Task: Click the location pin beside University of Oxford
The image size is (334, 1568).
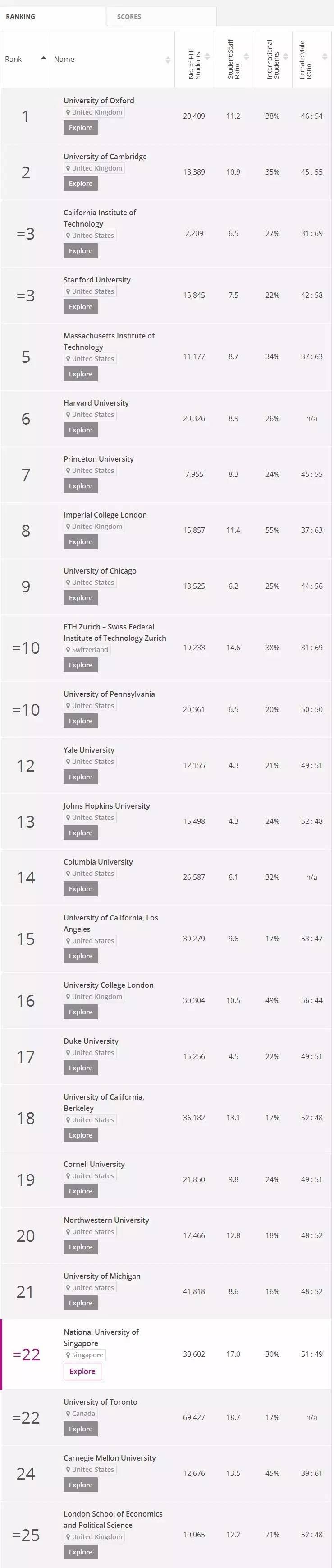Action: [x=68, y=112]
